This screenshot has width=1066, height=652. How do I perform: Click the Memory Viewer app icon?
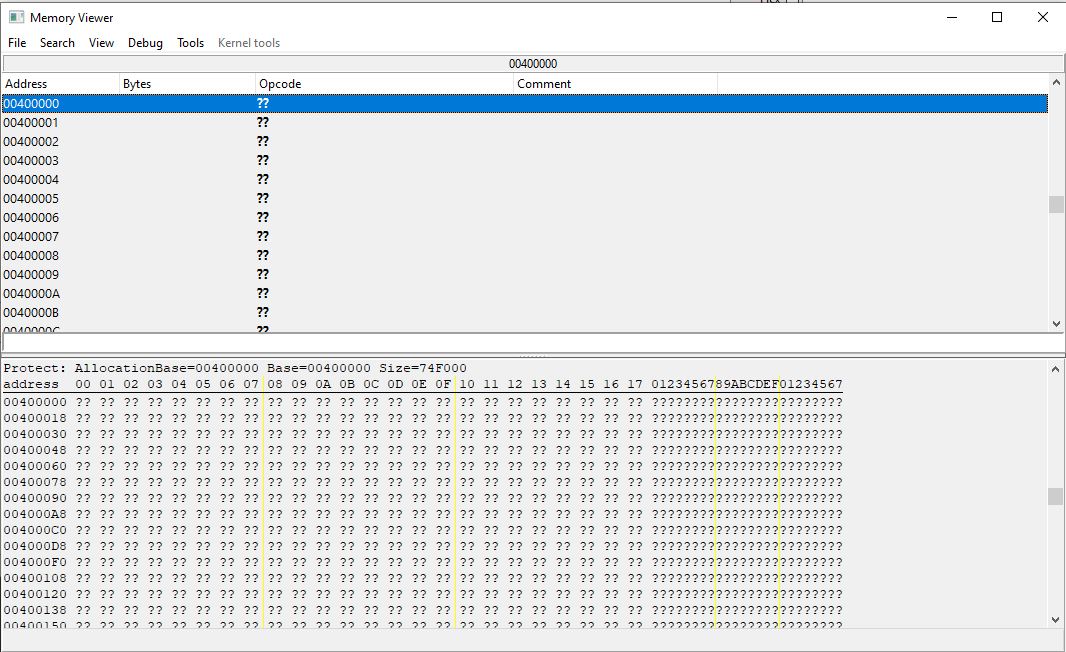click(x=16, y=17)
